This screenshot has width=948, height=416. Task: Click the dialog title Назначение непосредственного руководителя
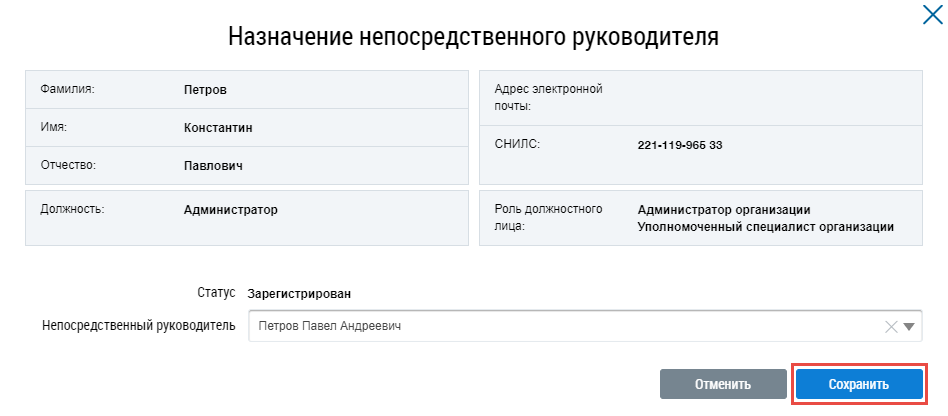pos(474,37)
